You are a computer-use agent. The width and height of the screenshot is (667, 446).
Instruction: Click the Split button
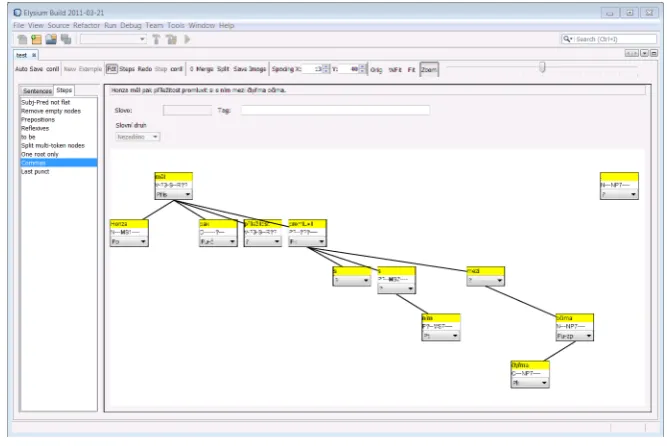[223, 69]
